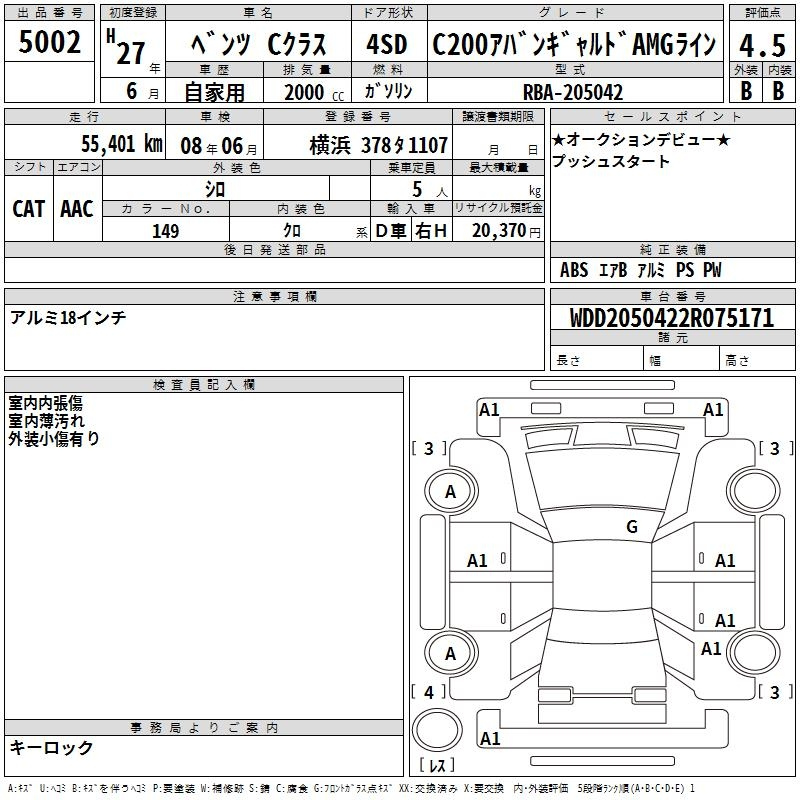Select the 注意事項欄 section header
The width and height of the screenshot is (800, 800).
pyautogui.click(x=274, y=296)
